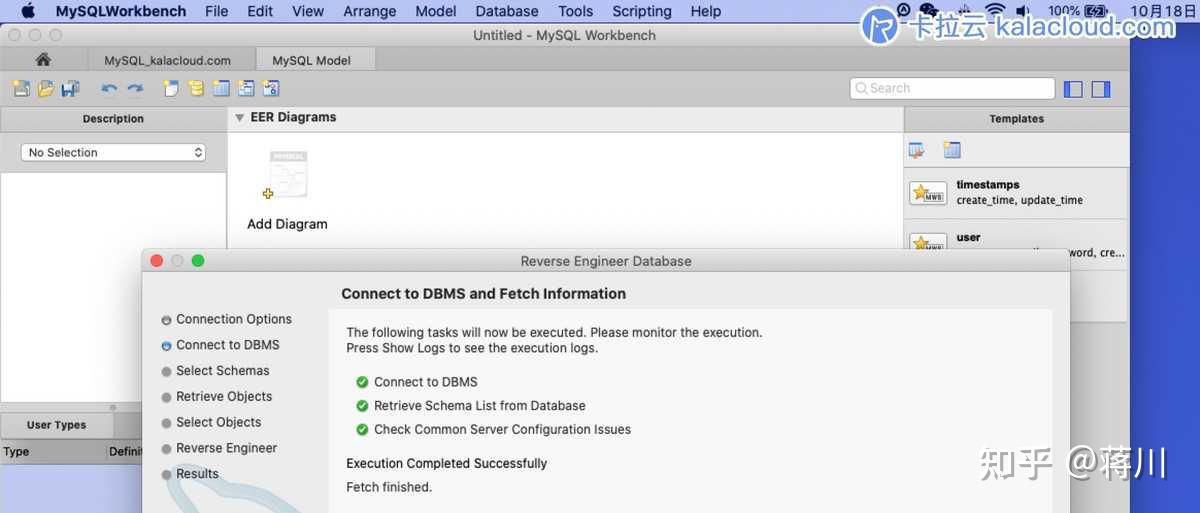Add a new table from toolbar
The width and height of the screenshot is (1200, 513).
tap(221, 89)
